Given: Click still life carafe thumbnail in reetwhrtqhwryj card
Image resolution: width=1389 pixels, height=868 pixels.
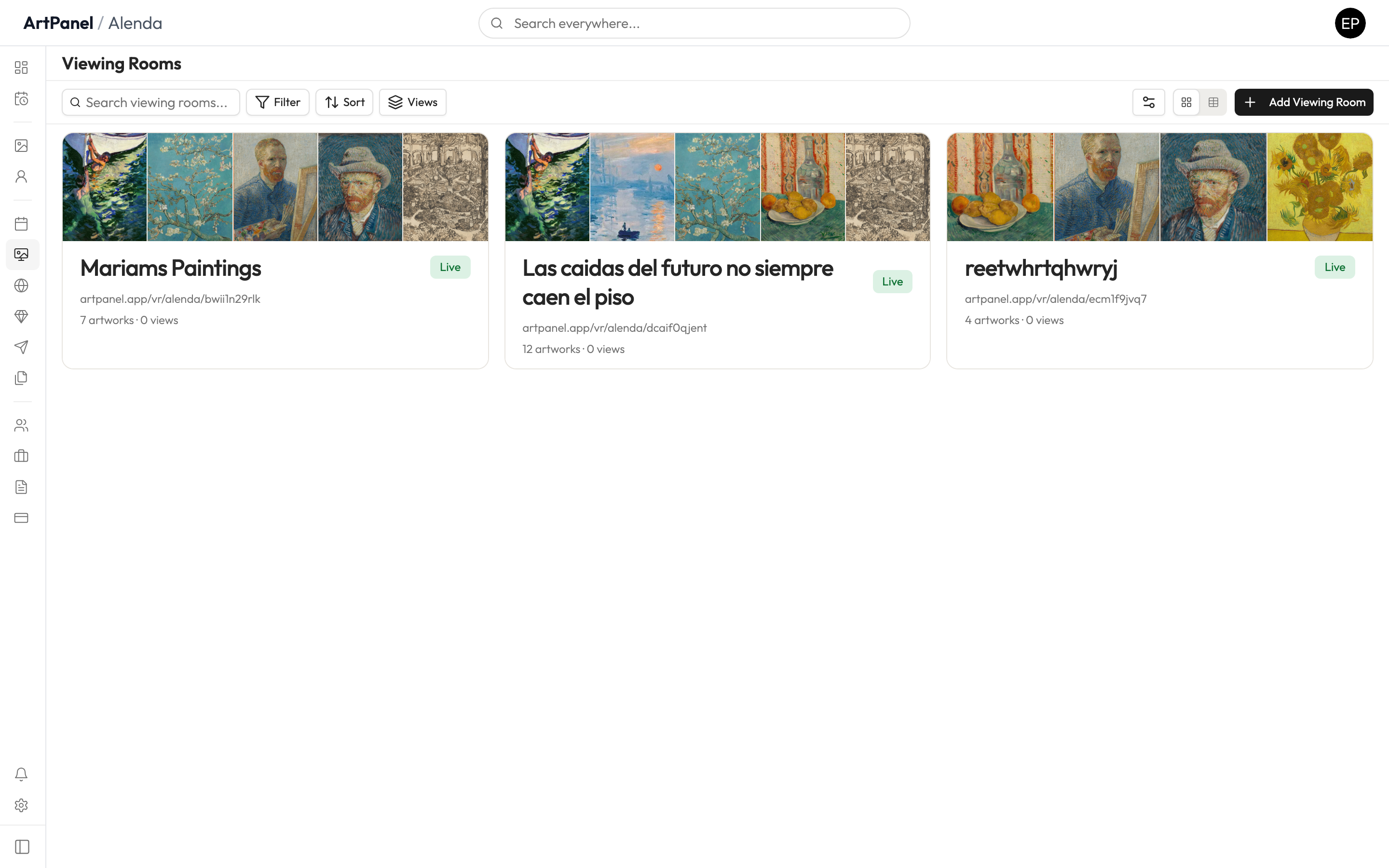Looking at the screenshot, I should coord(1000,187).
